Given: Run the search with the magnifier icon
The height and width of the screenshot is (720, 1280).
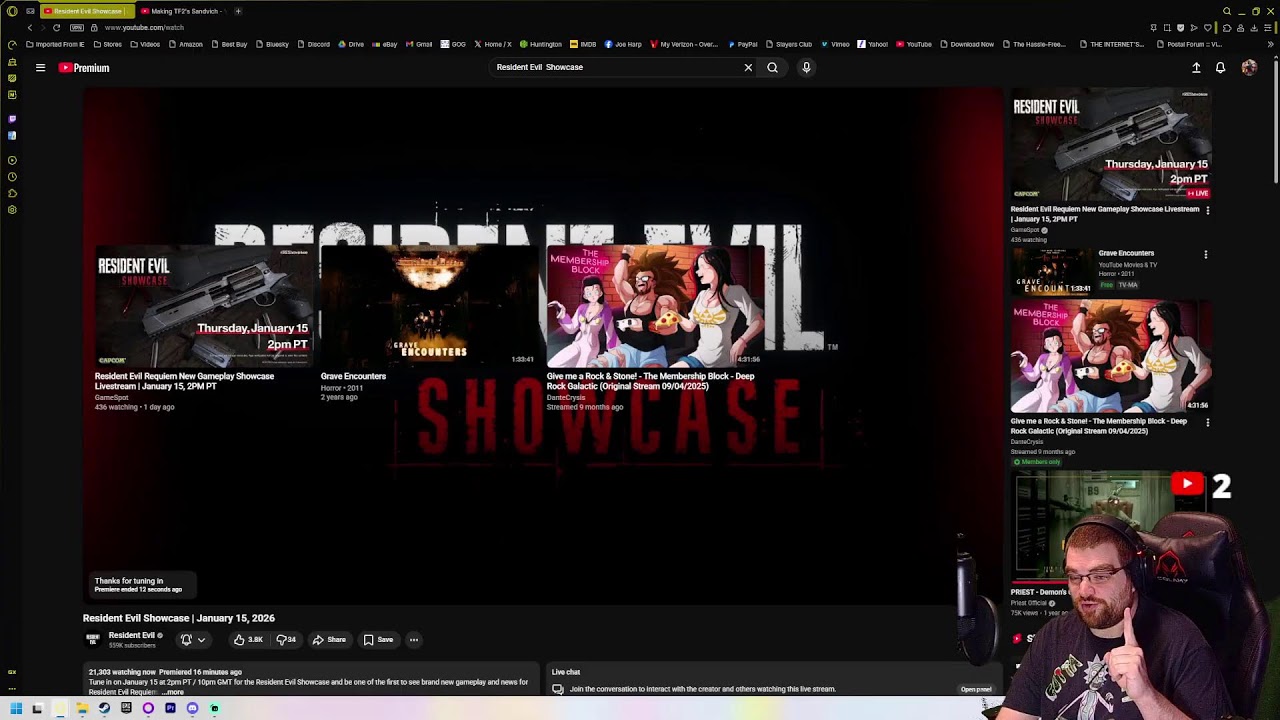Looking at the screenshot, I should point(772,67).
